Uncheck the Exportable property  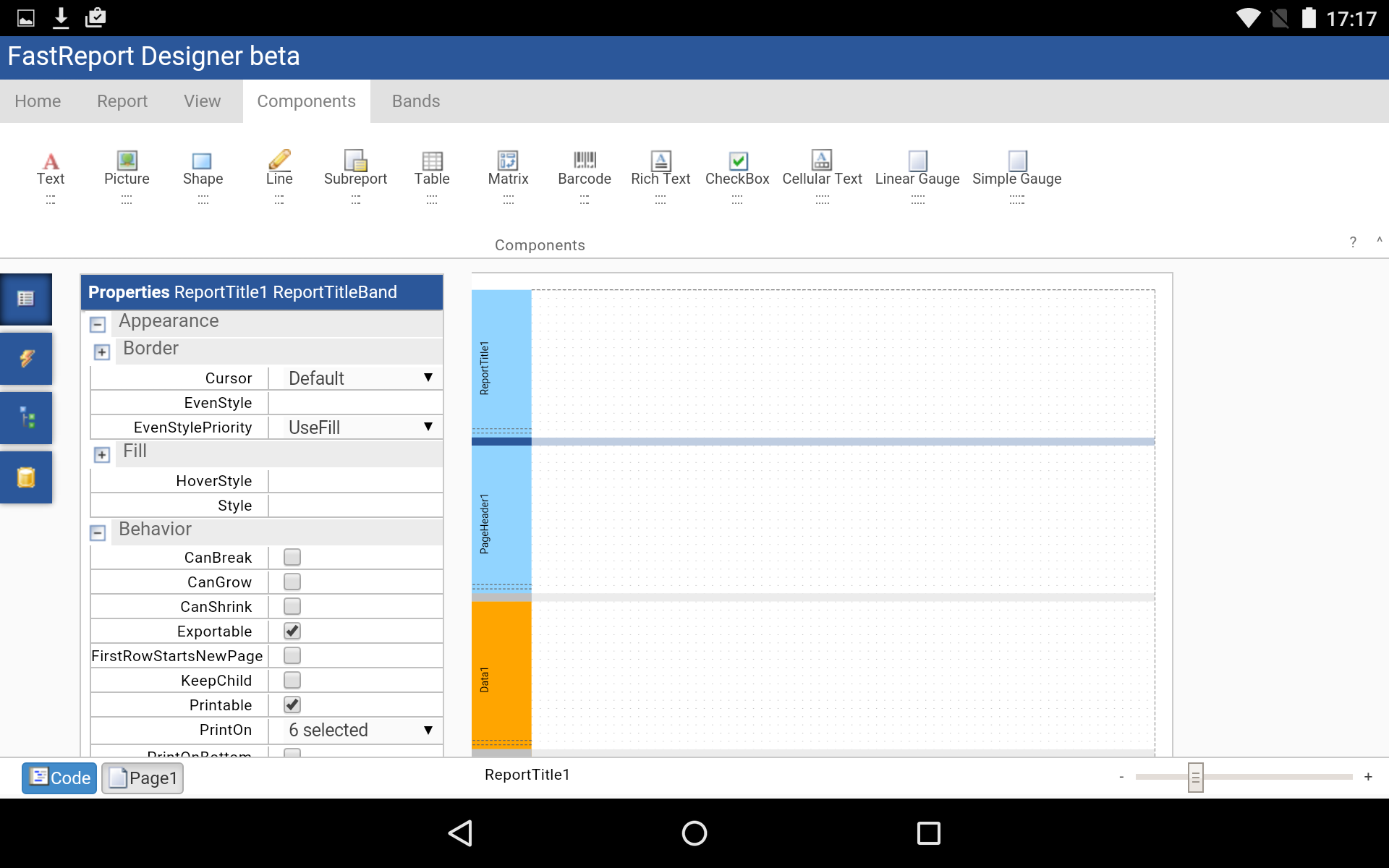pyautogui.click(x=292, y=631)
